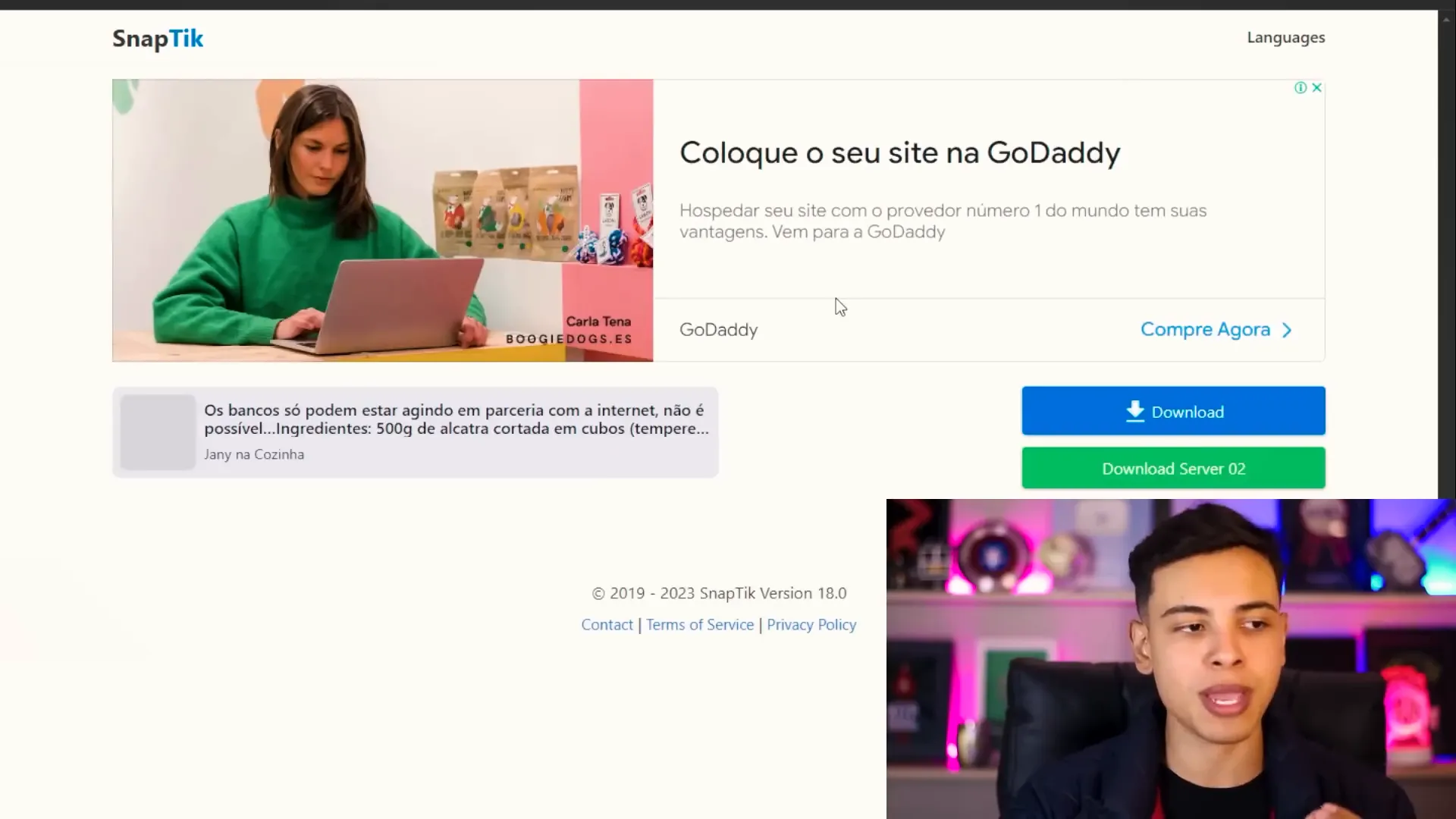
Task: Open the Terms of Service link
Action: click(x=700, y=625)
